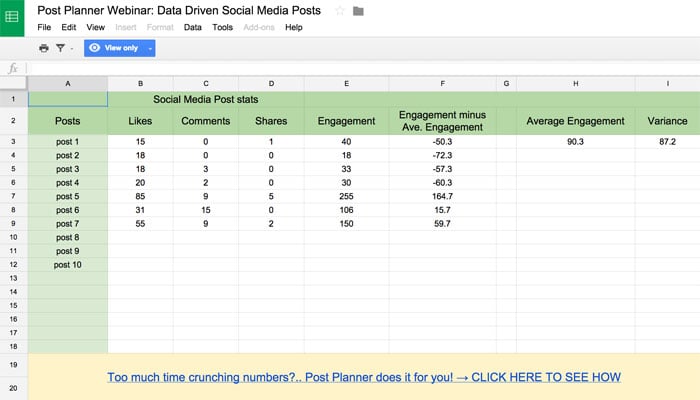
Task: Select row 7 header
Action: coord(13,196)
